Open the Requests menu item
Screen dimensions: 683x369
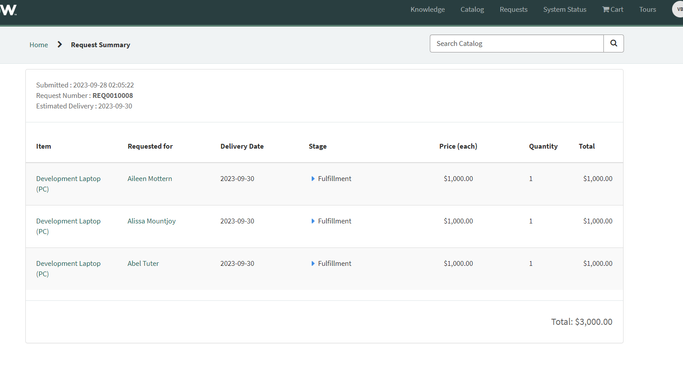click(513, 10)
